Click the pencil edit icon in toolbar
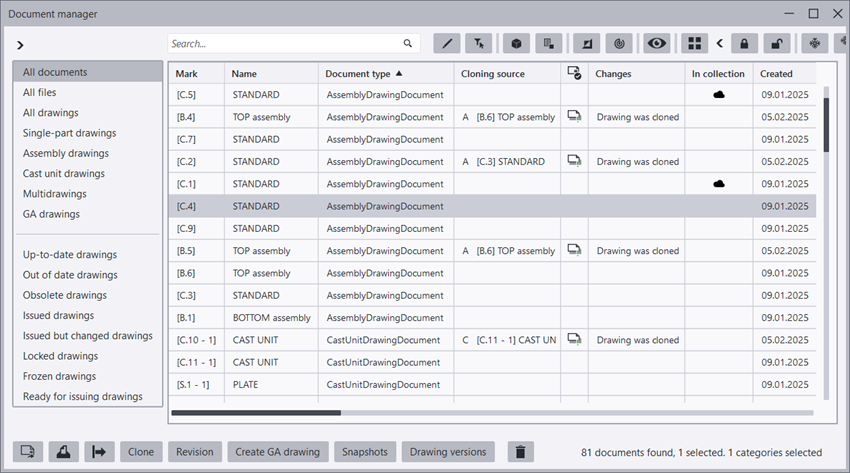850x473 pixels. pyautogui.click(x=447, y=44)
